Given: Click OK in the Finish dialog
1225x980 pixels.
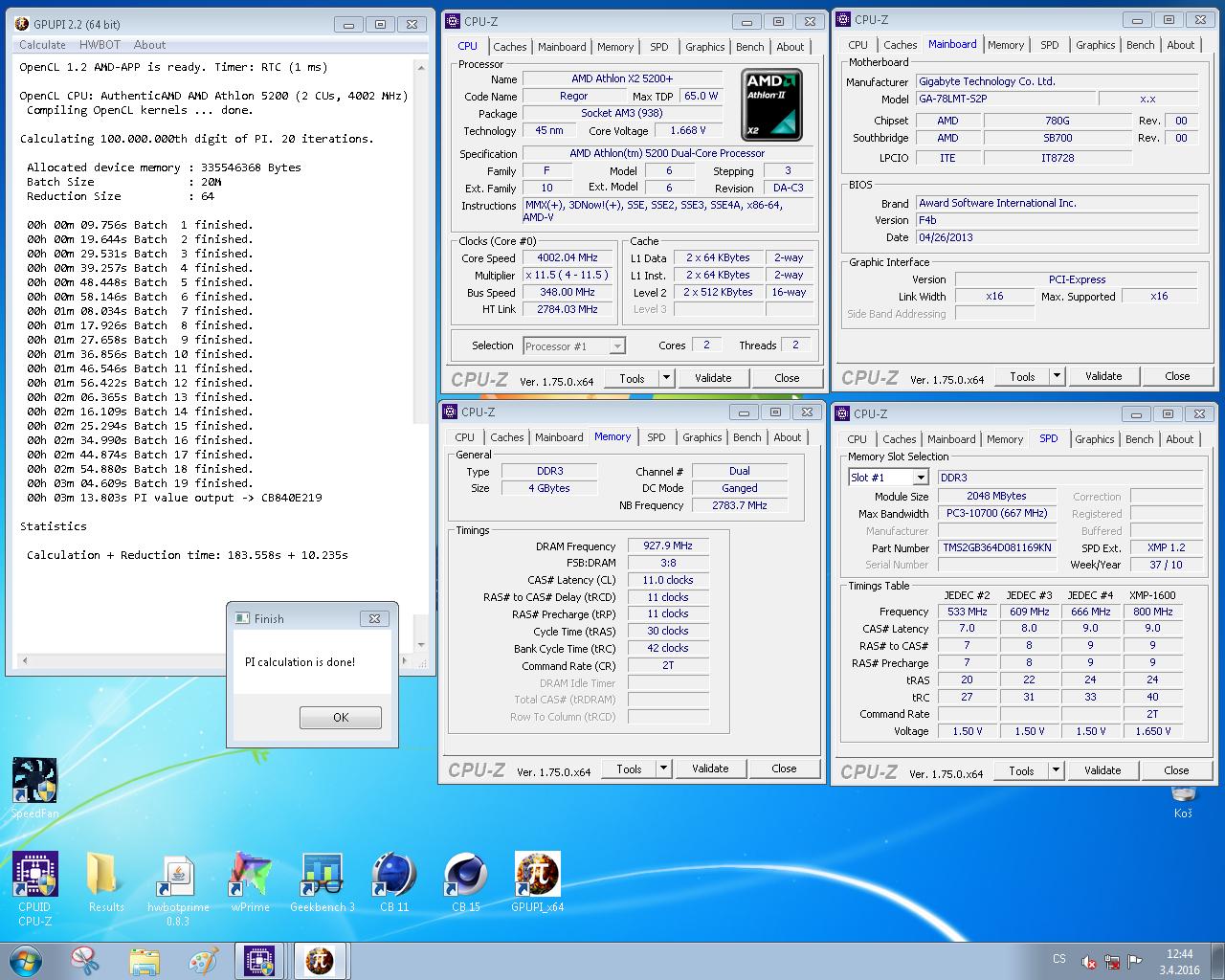Looking at the screenshot, I should tap(340, 717).
